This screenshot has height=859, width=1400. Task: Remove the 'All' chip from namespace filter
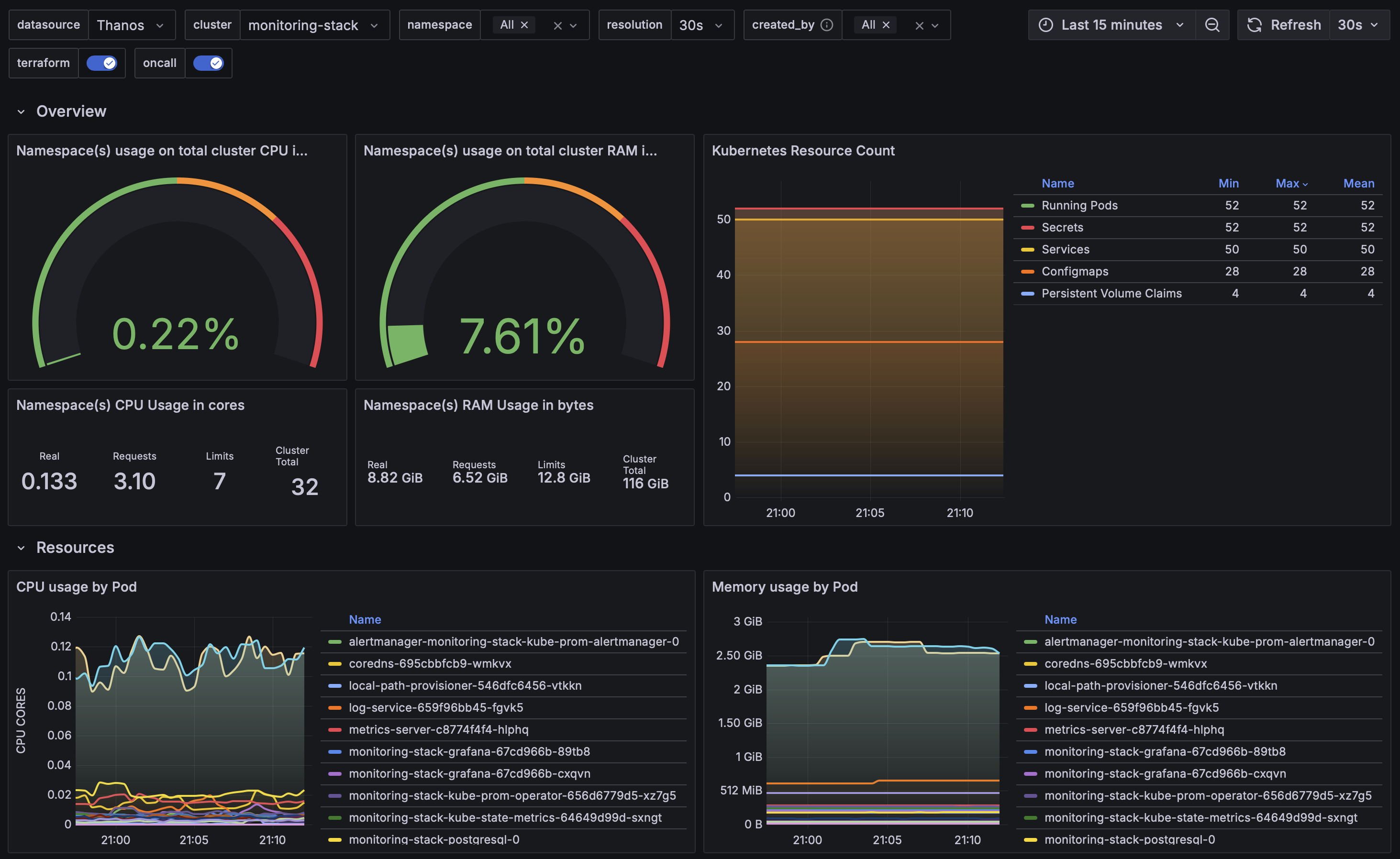pyautogui.click(x=524, y=25)
